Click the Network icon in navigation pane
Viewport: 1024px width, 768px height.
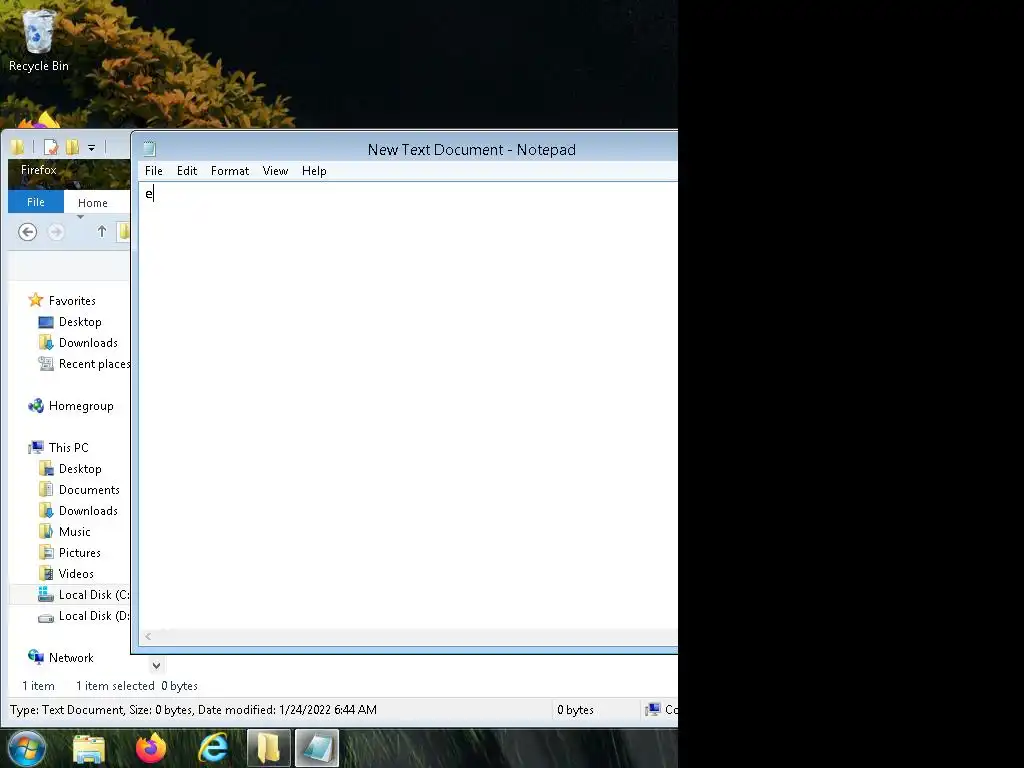pos(35,657)
